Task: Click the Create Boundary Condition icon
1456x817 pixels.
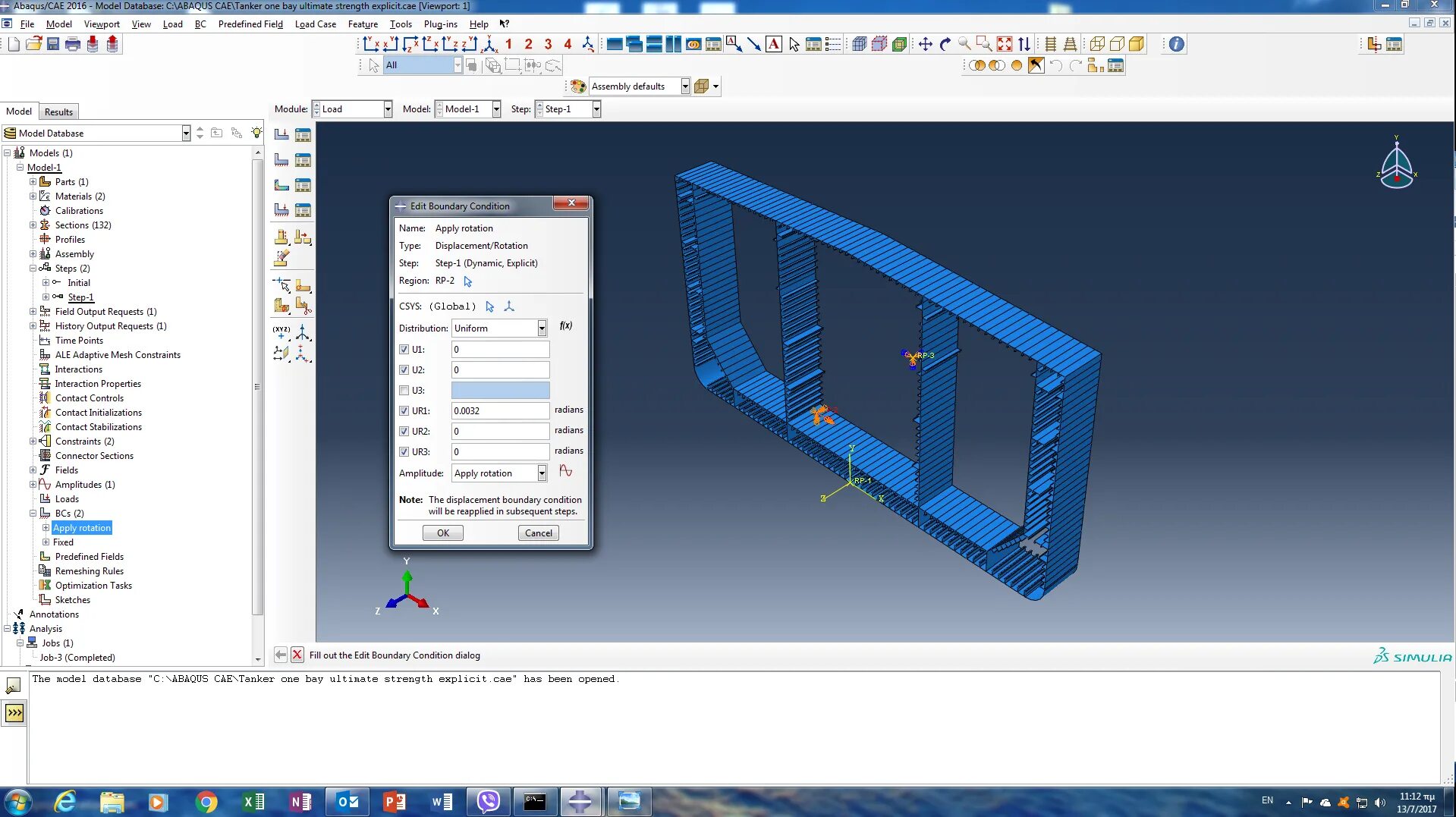Action: tap(281, 159)
